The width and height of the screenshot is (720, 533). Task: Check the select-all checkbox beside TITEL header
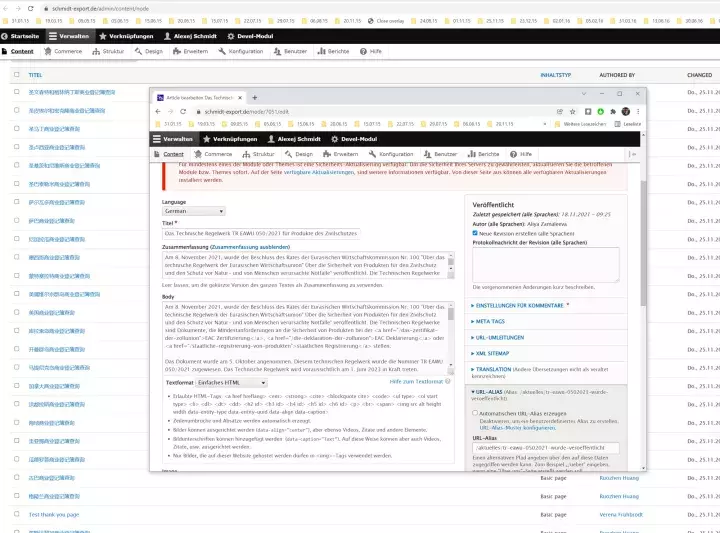click(17, 75)
